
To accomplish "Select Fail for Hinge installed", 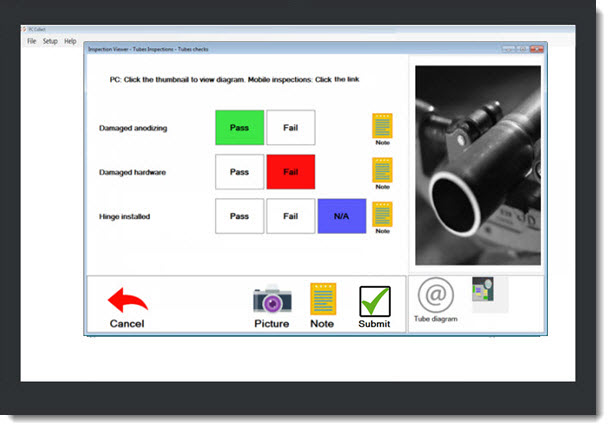I will [x=290, y=216].
